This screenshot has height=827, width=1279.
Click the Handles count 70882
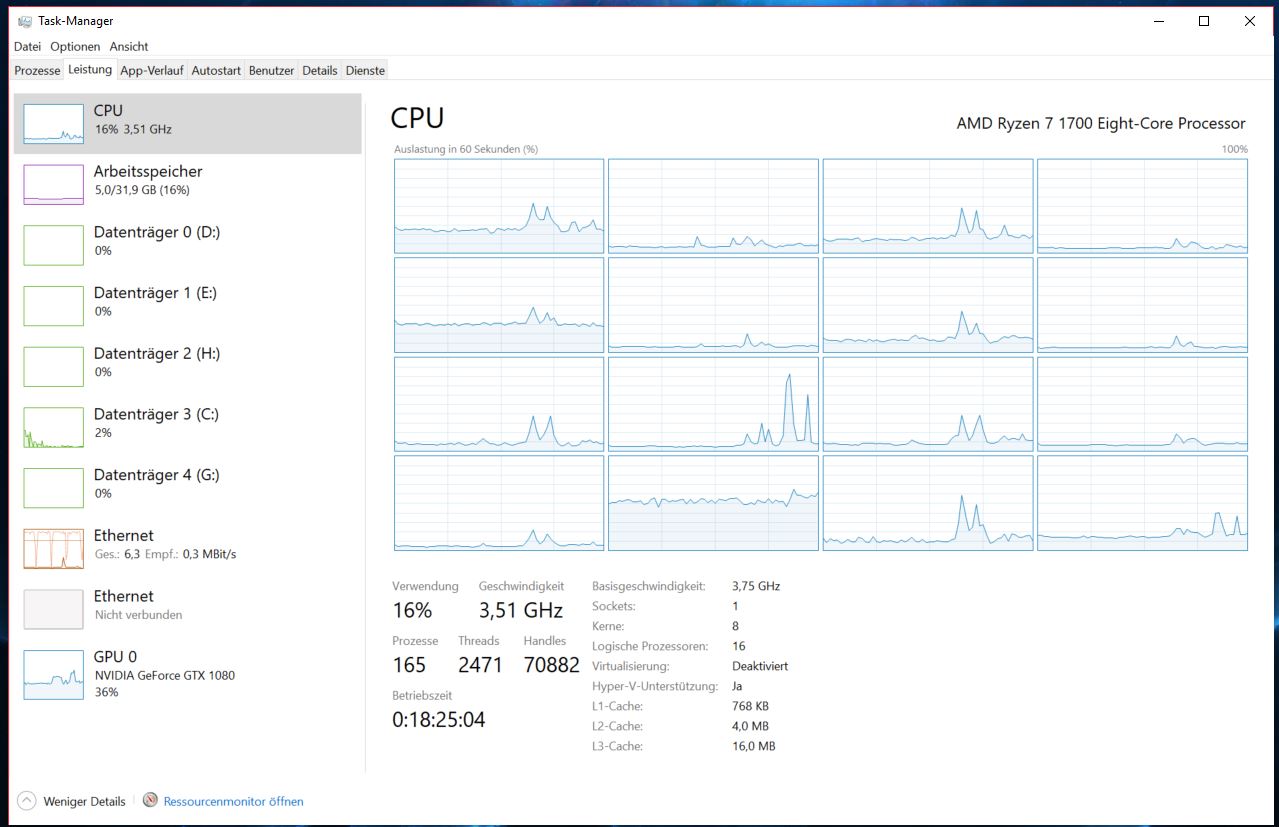pyautogui.click(x=551, y=665)
